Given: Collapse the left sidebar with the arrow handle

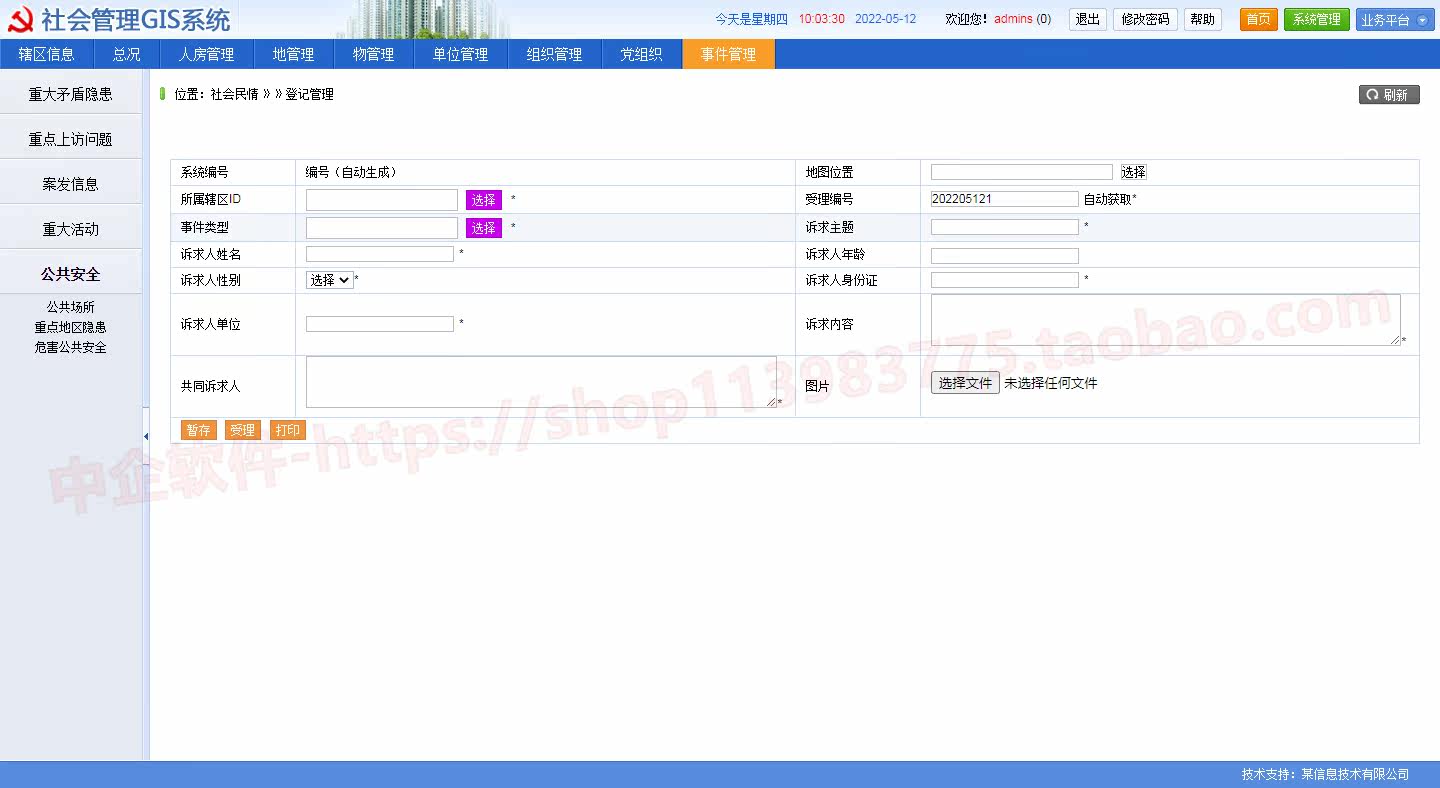Looking at the screenshot, I should [x=146, y=436].
